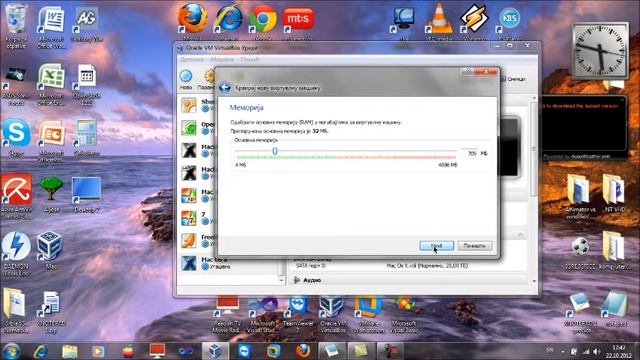The image size is (640, 360).
Task: Go back with the wizard's blue arrow
Action: coord(224,88)
